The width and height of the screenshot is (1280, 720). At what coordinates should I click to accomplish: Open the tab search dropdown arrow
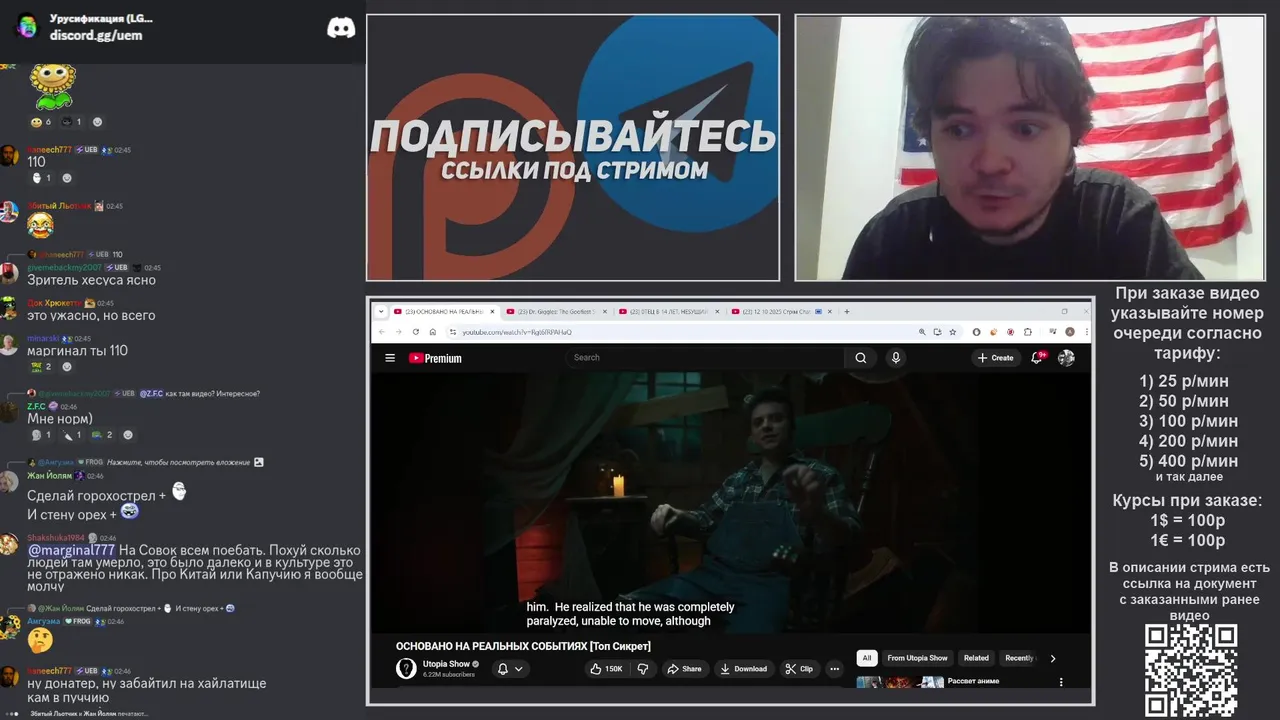[381, 311]
